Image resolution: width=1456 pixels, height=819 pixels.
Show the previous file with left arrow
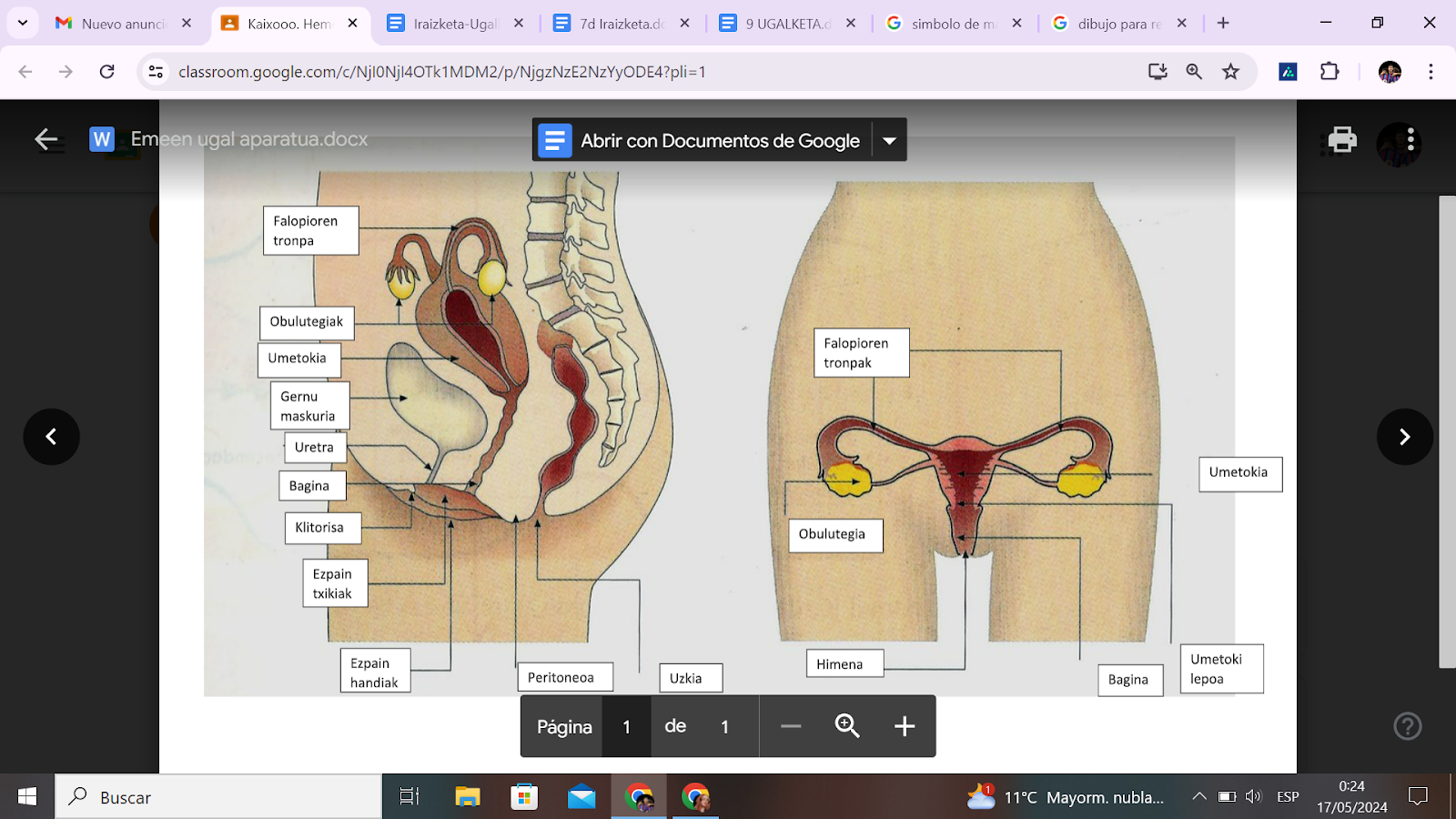tap(51, 437)
